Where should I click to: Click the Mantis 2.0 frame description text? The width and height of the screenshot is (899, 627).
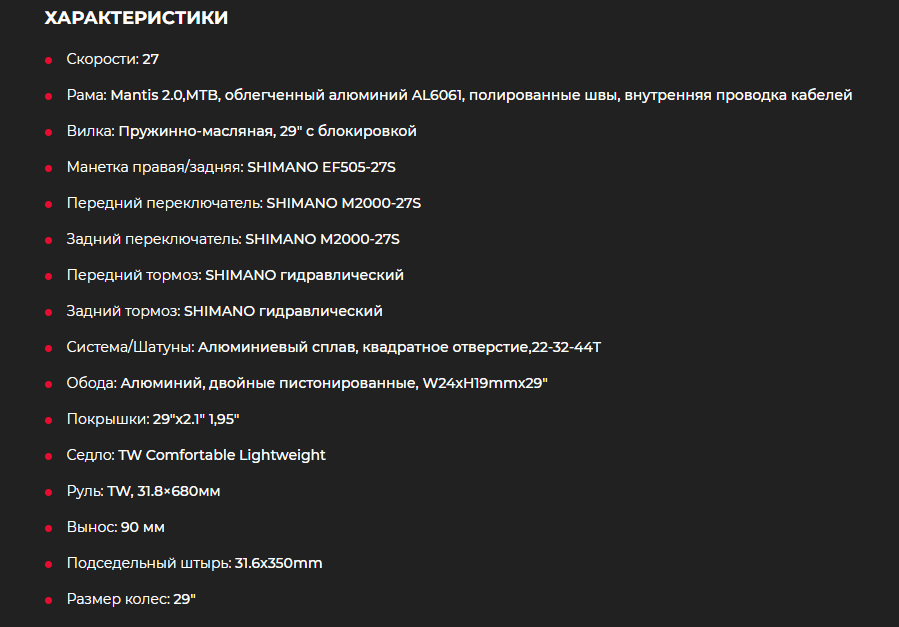(x=481, y=95)
